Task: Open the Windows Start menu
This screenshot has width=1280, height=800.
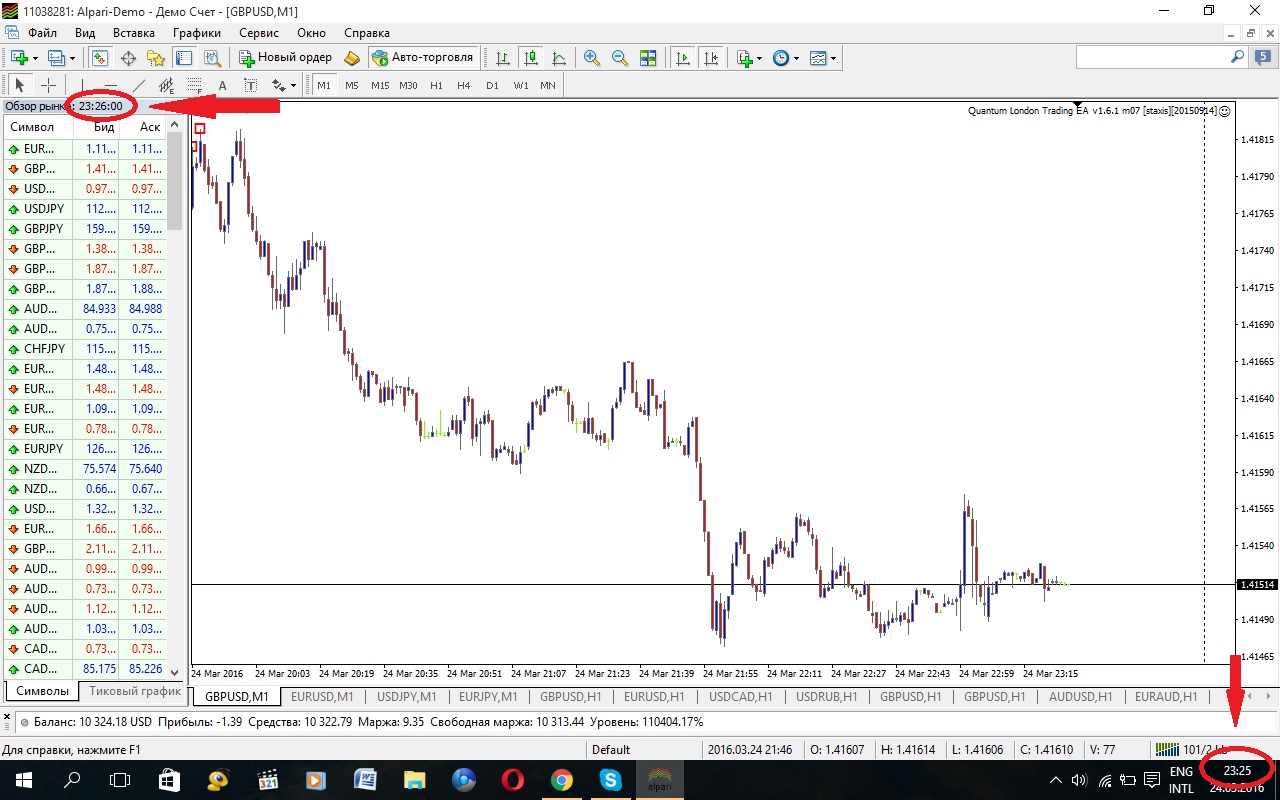Action: 23,780
